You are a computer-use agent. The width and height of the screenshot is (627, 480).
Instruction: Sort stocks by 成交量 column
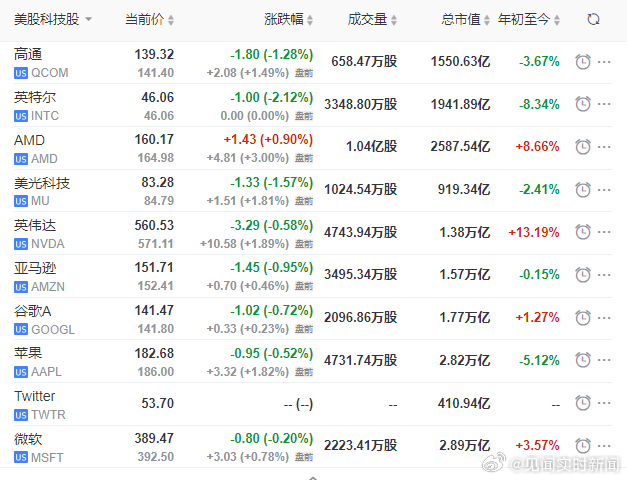(x=372, y=19)
